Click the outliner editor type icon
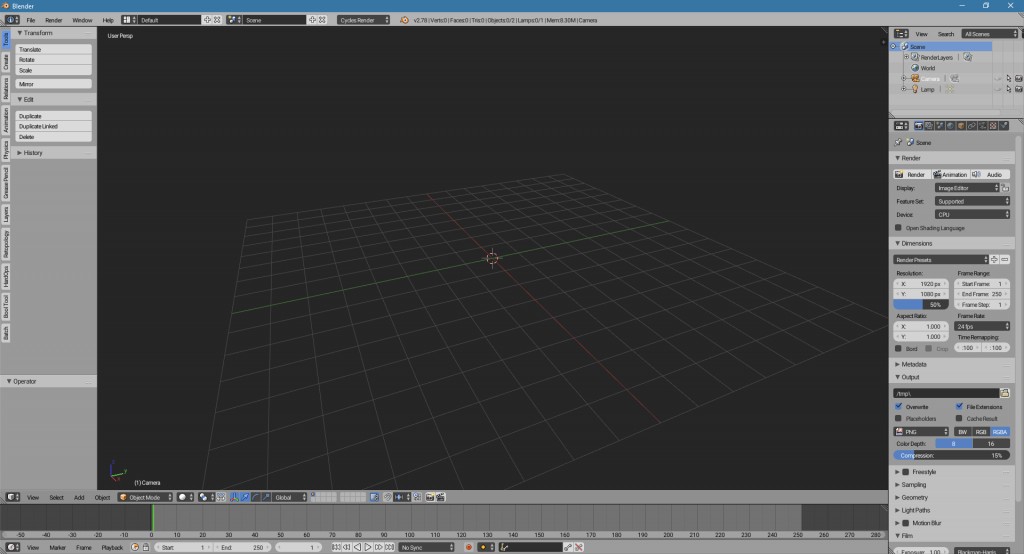Viewport: 1024px width, 554px height. 901,33
